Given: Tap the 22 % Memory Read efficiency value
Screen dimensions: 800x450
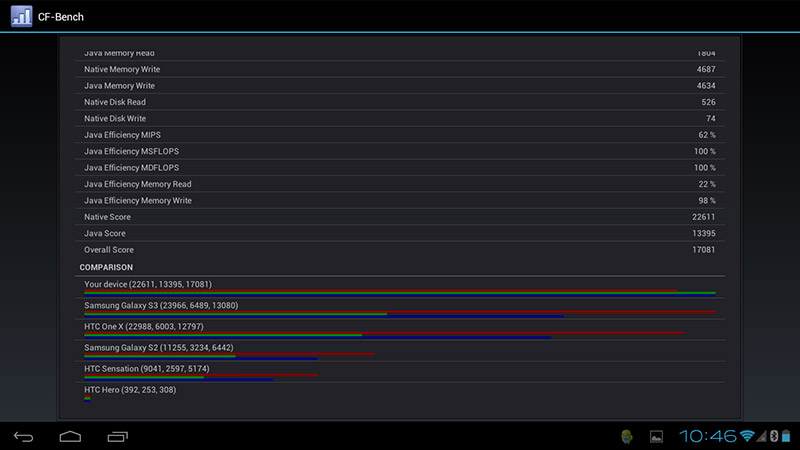Looking at the screenshot, I should 707,184.
